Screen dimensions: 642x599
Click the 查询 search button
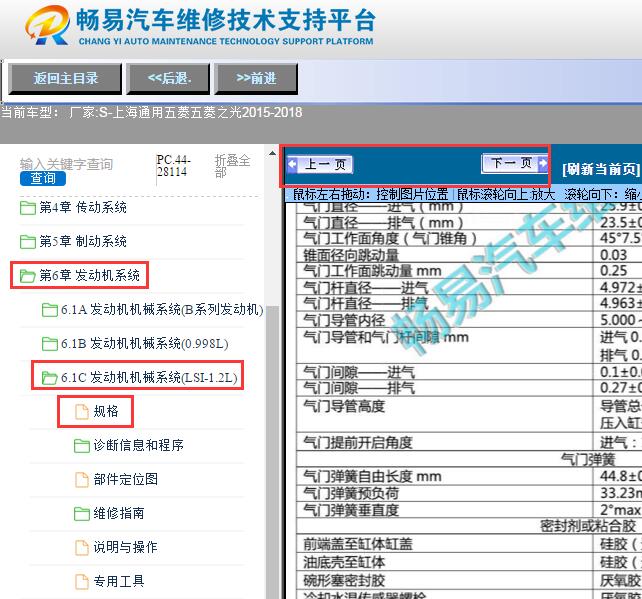pyautogui.click(x=43, y=178)
